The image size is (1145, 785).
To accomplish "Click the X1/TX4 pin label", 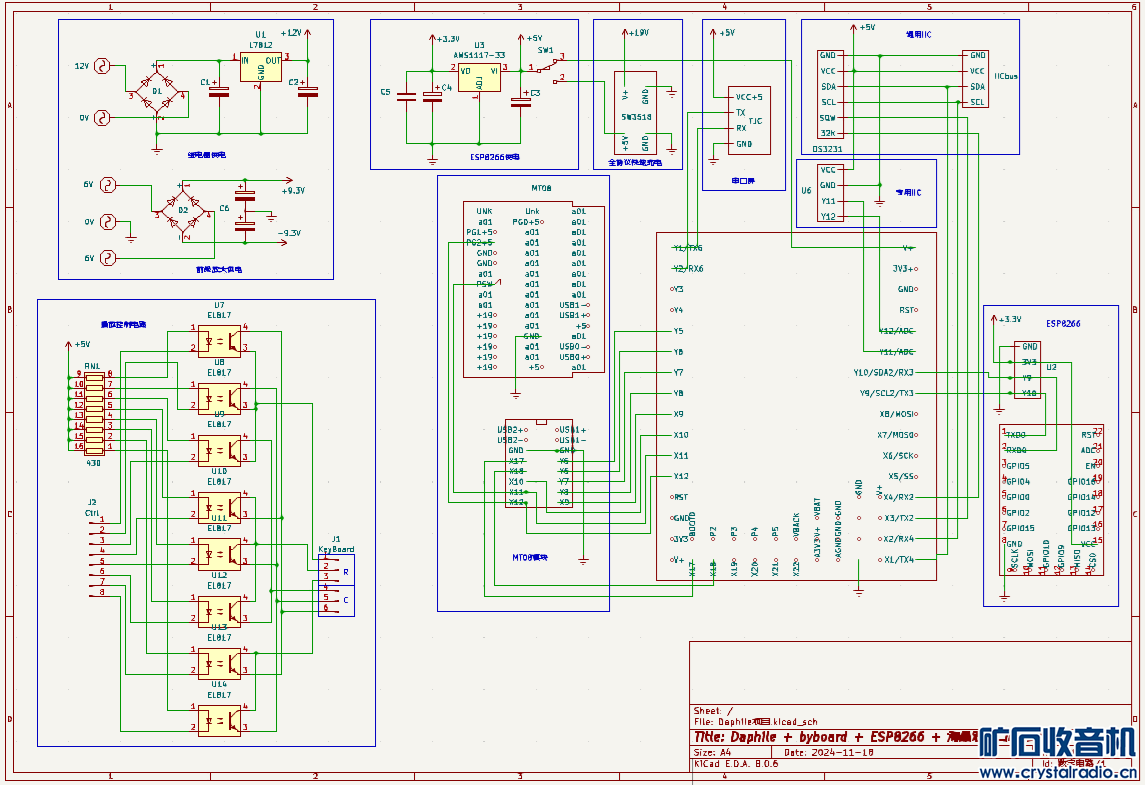I will [x=898, y=559].
